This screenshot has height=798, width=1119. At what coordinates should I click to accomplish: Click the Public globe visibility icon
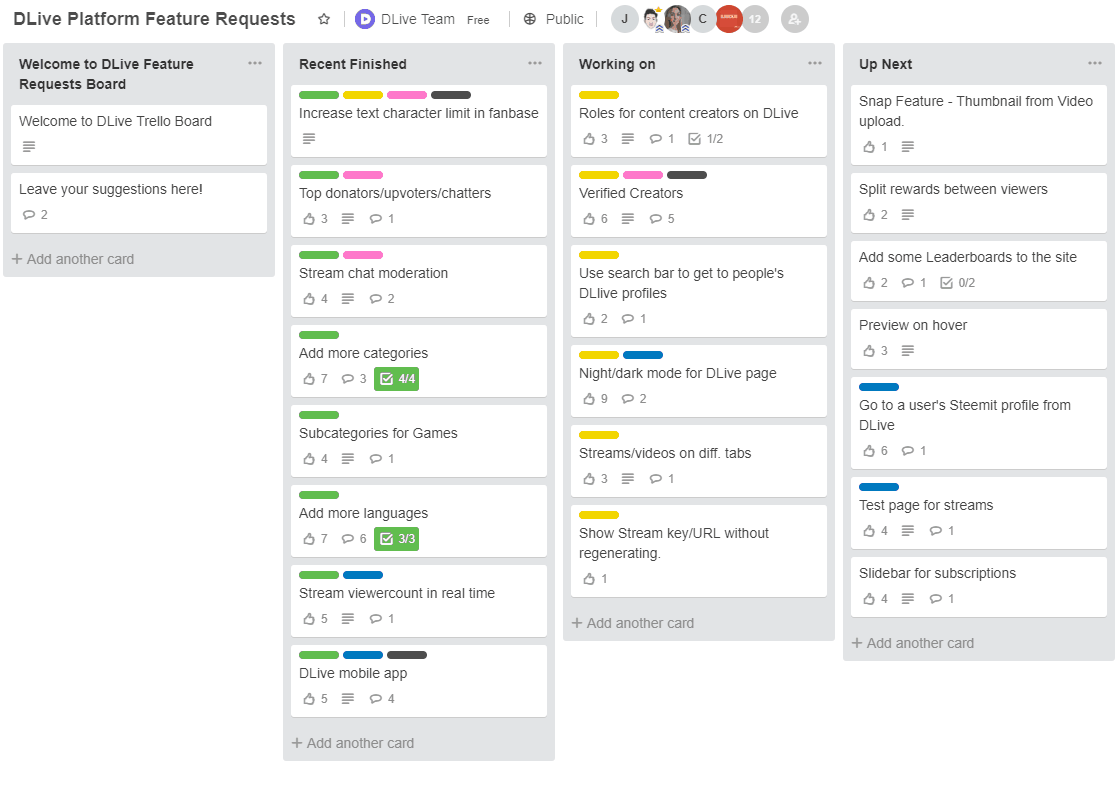tap(530, 19)
